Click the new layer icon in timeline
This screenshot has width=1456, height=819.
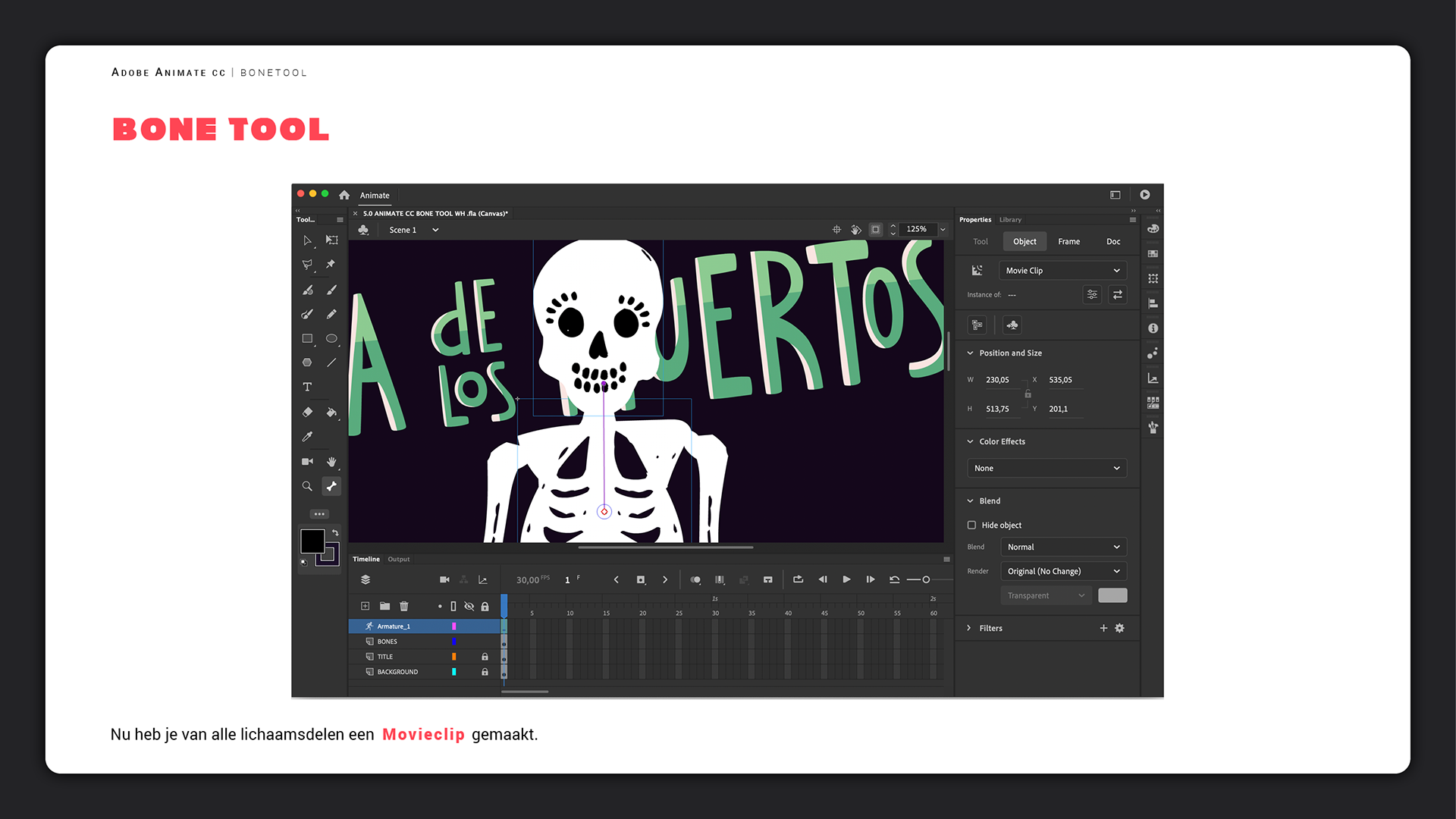365,606
